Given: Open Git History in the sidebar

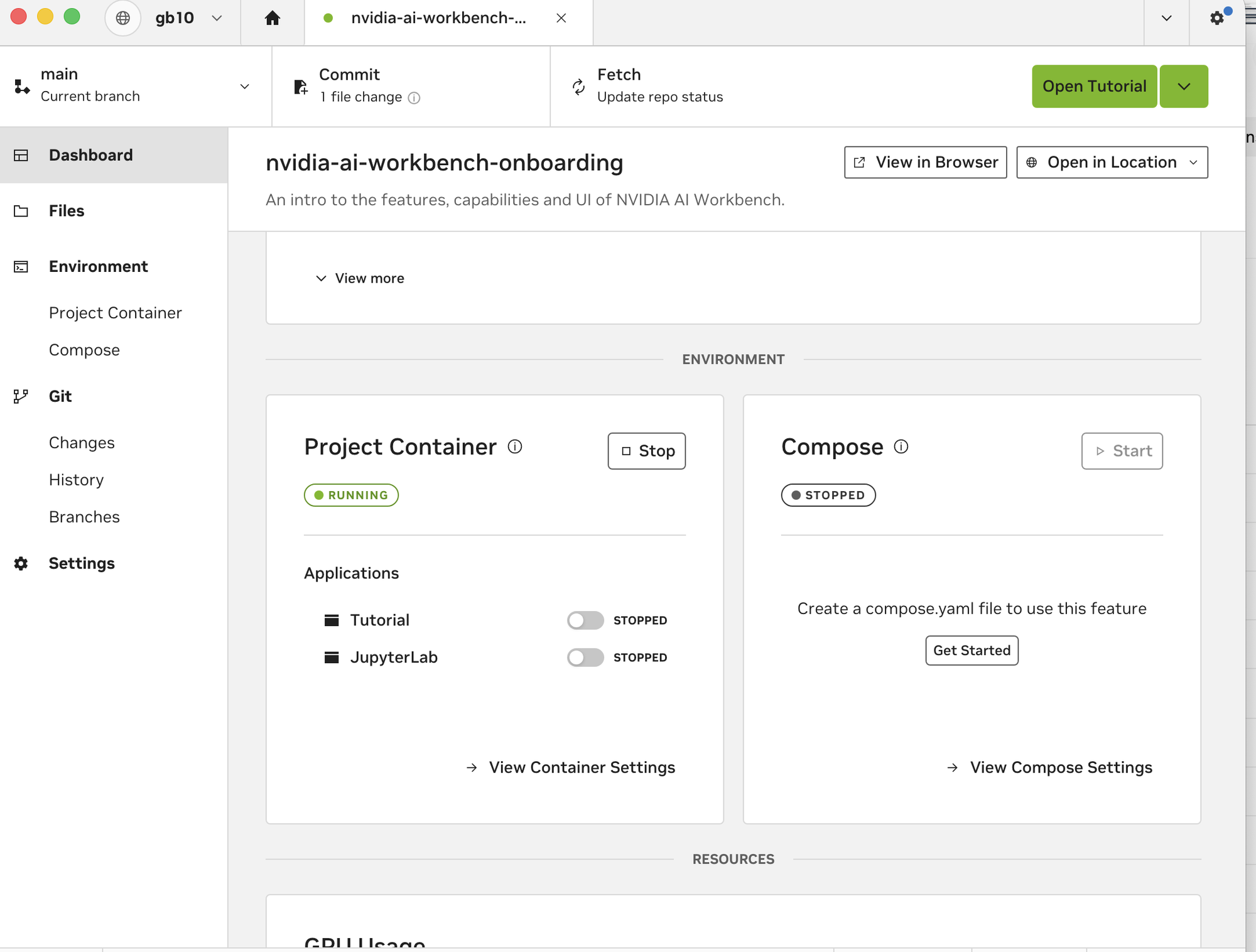Looking at the screenshot, I should pos(76,480).
